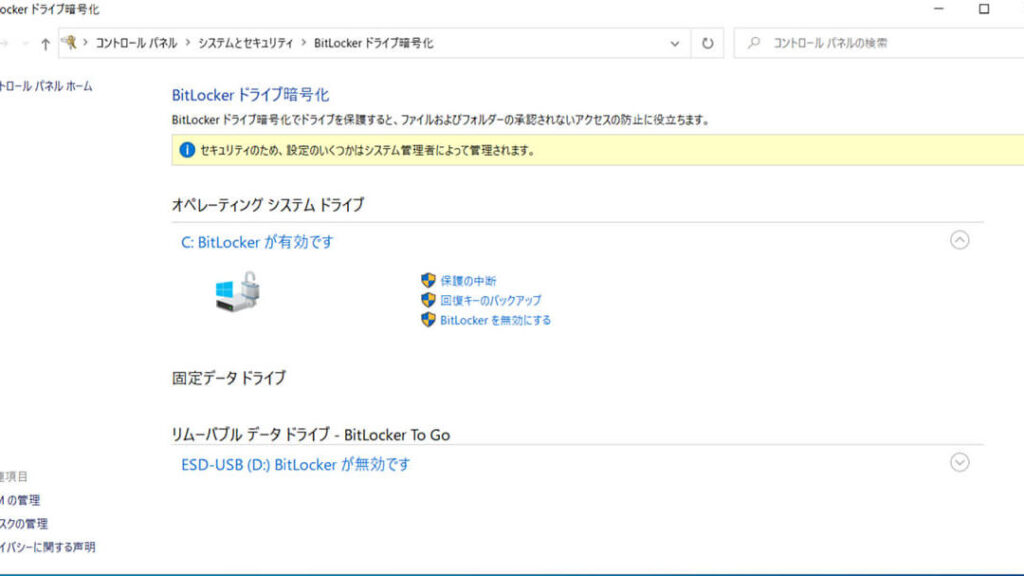Collapse the C: BitLocker drive section
This screenshot has width=1024, height=576.
pos(959,240)
